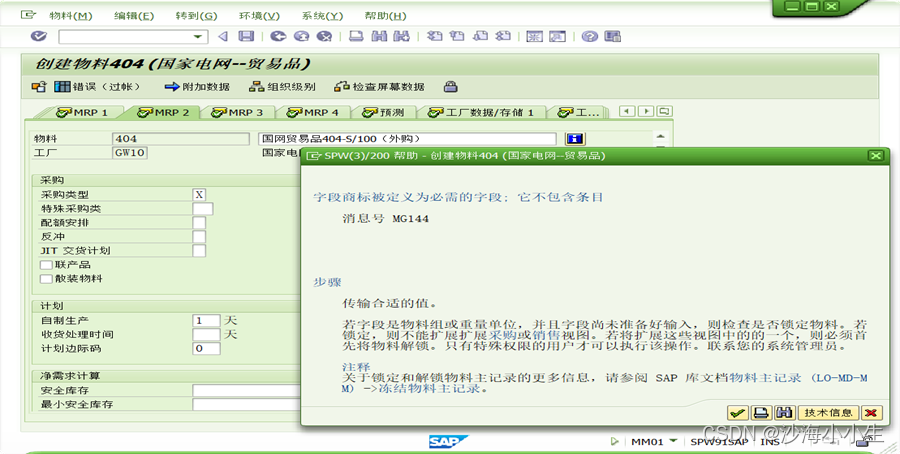Switch to the MRP 3 tab
The width and height of the screenshot is (900, 454).
[237, 112]
